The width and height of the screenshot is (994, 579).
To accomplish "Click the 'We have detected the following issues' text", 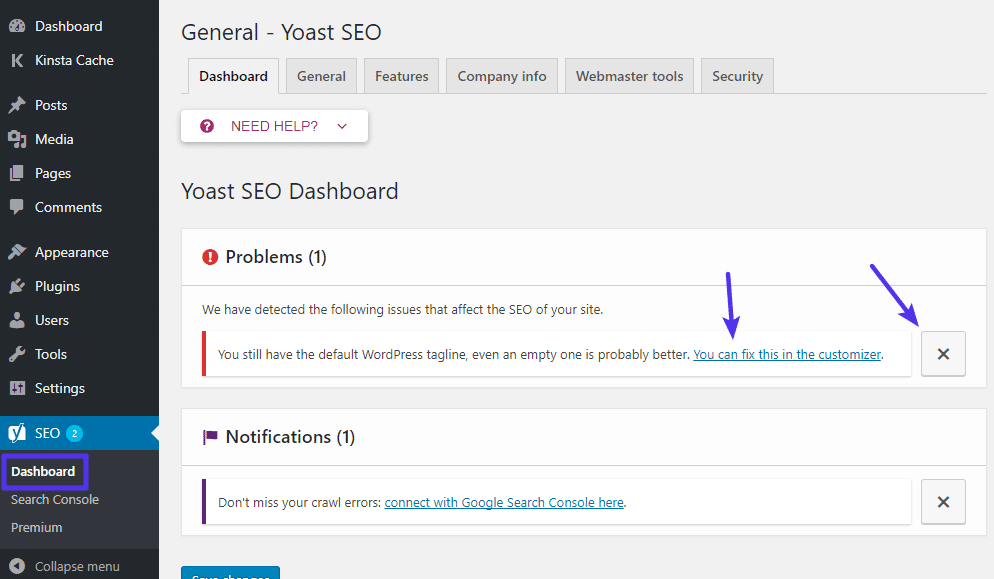I will click(403, 309).
